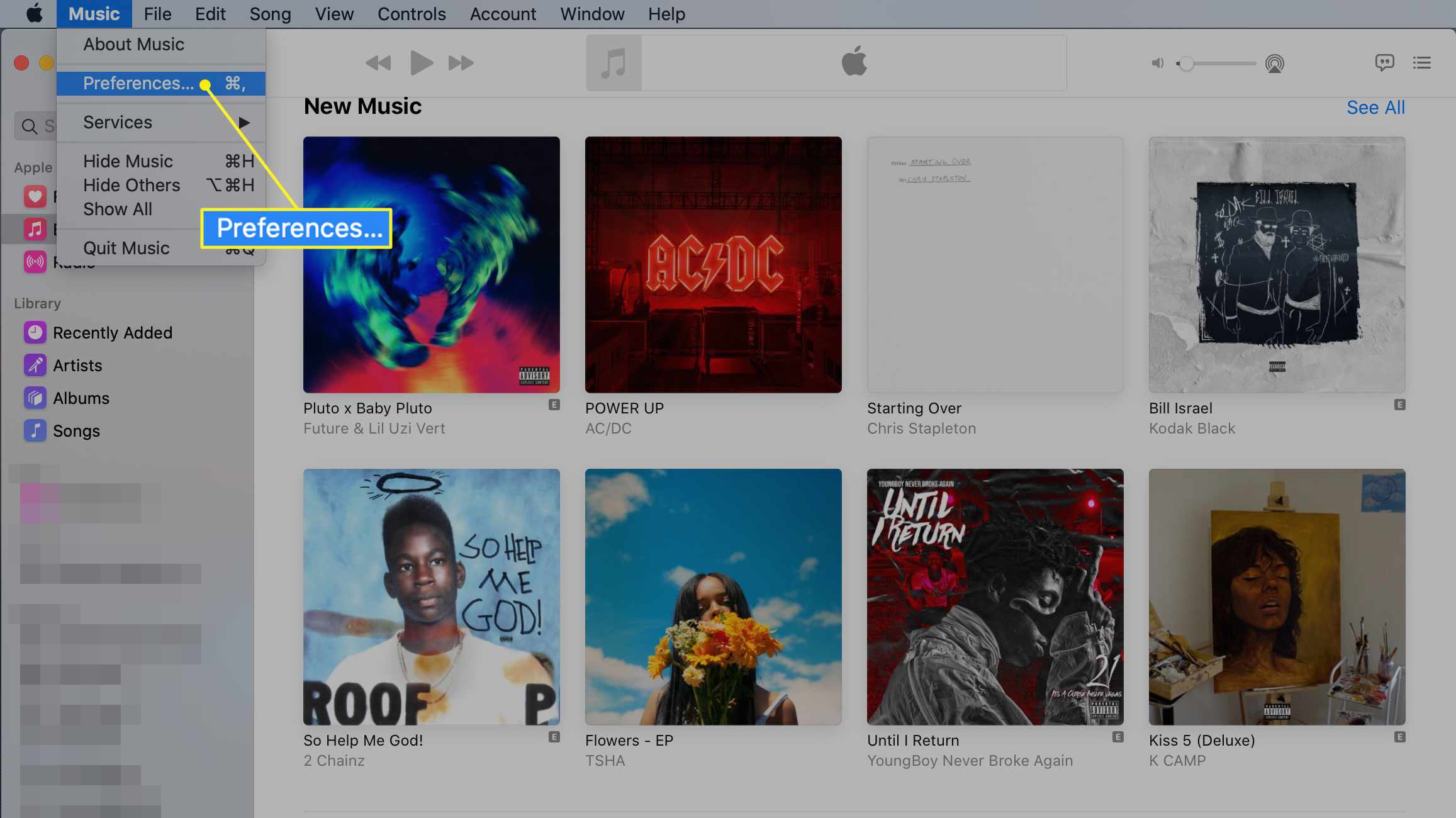Click the music note now-playing icon

click(613, 63)
